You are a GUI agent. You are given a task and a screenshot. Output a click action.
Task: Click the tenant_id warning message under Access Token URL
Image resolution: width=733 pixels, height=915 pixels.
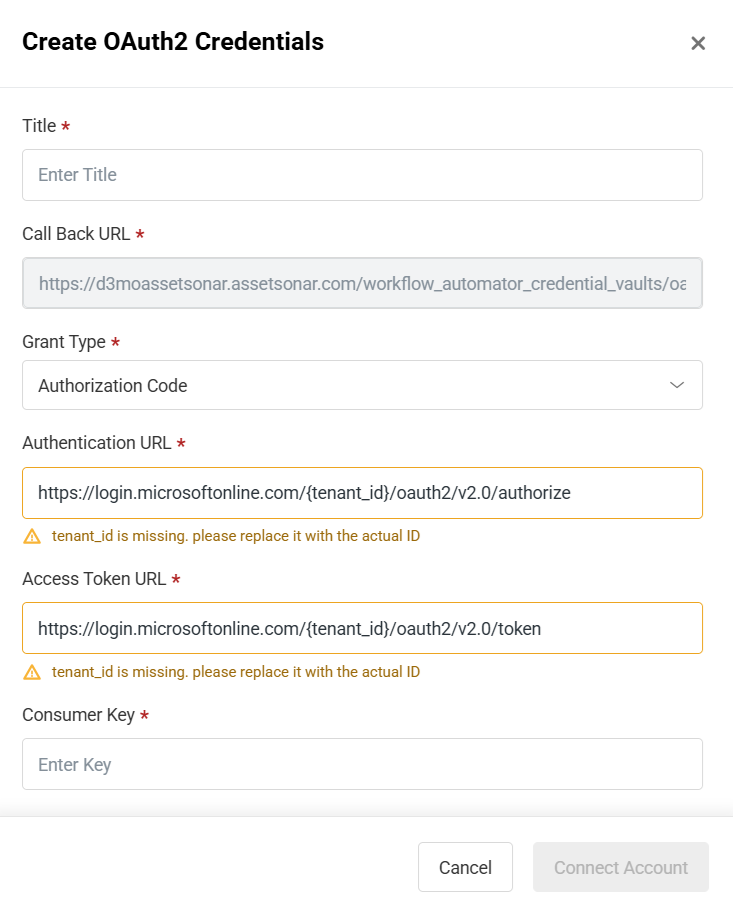click(235, 672)
